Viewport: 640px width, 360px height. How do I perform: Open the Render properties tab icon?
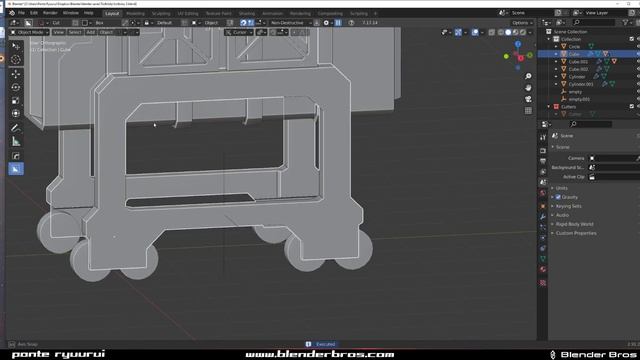pyautogui.click(x=543, y=151)
